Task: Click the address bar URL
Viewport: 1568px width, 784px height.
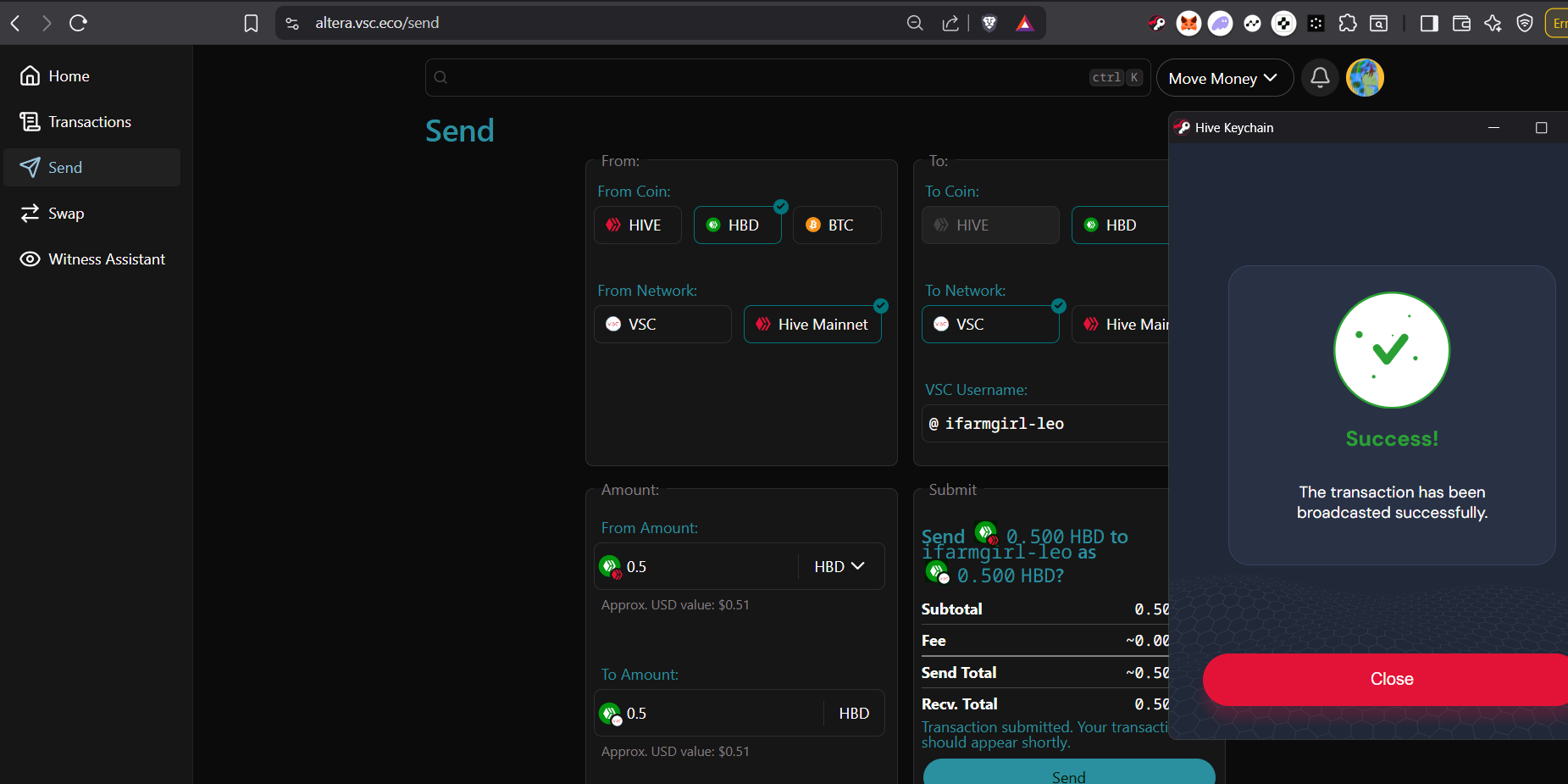Action: point(377,23)
